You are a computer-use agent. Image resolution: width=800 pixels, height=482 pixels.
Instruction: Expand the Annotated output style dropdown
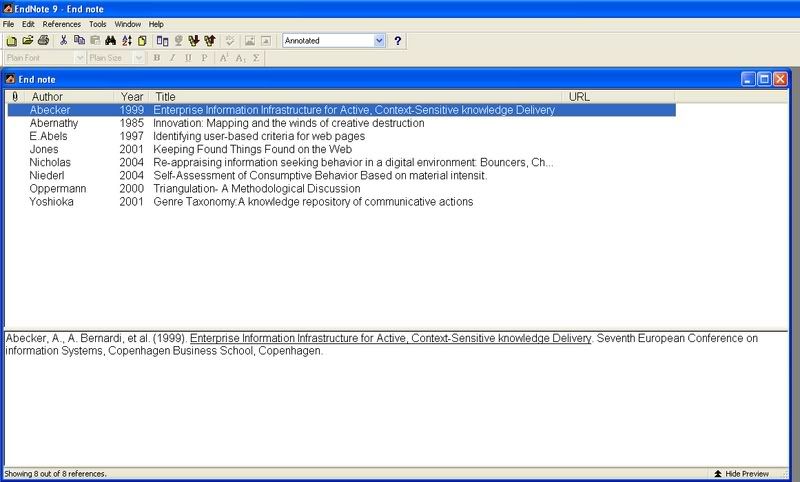379,41
